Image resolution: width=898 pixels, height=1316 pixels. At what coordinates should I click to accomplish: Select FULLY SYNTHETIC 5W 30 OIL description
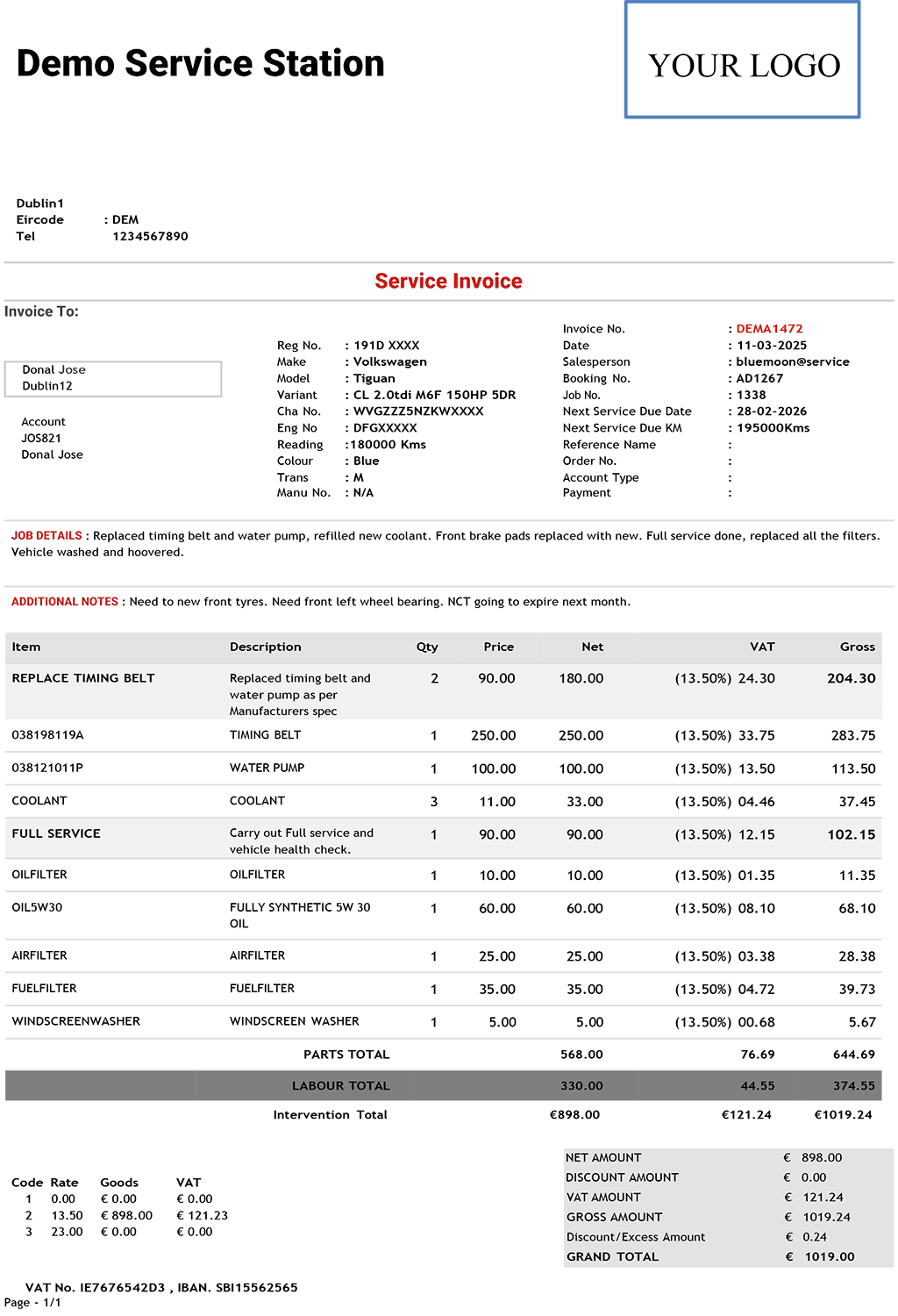tap(300, 915)
